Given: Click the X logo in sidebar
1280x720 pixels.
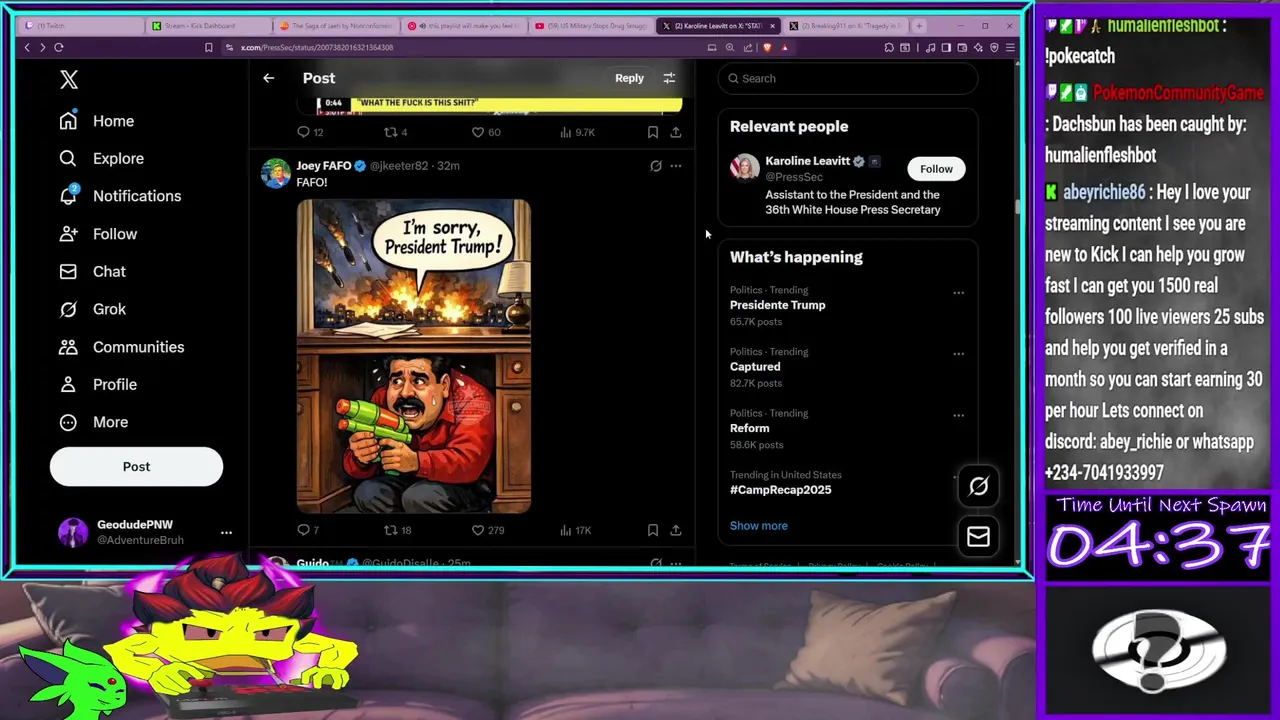Looking at the screenshot, I should pyautogui.click(x=69, y=80).
